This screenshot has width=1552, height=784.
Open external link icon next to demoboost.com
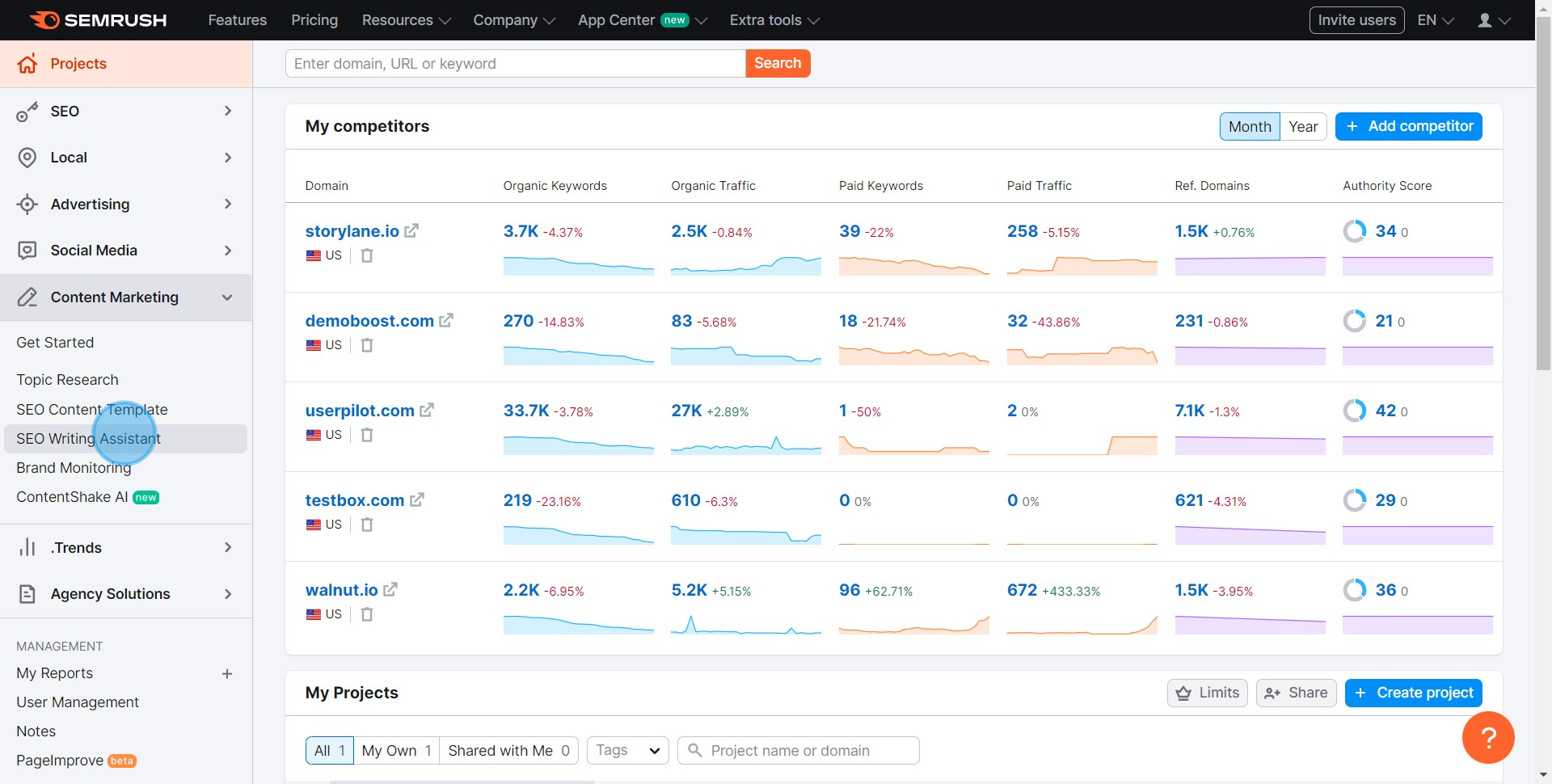pos(446,321)
